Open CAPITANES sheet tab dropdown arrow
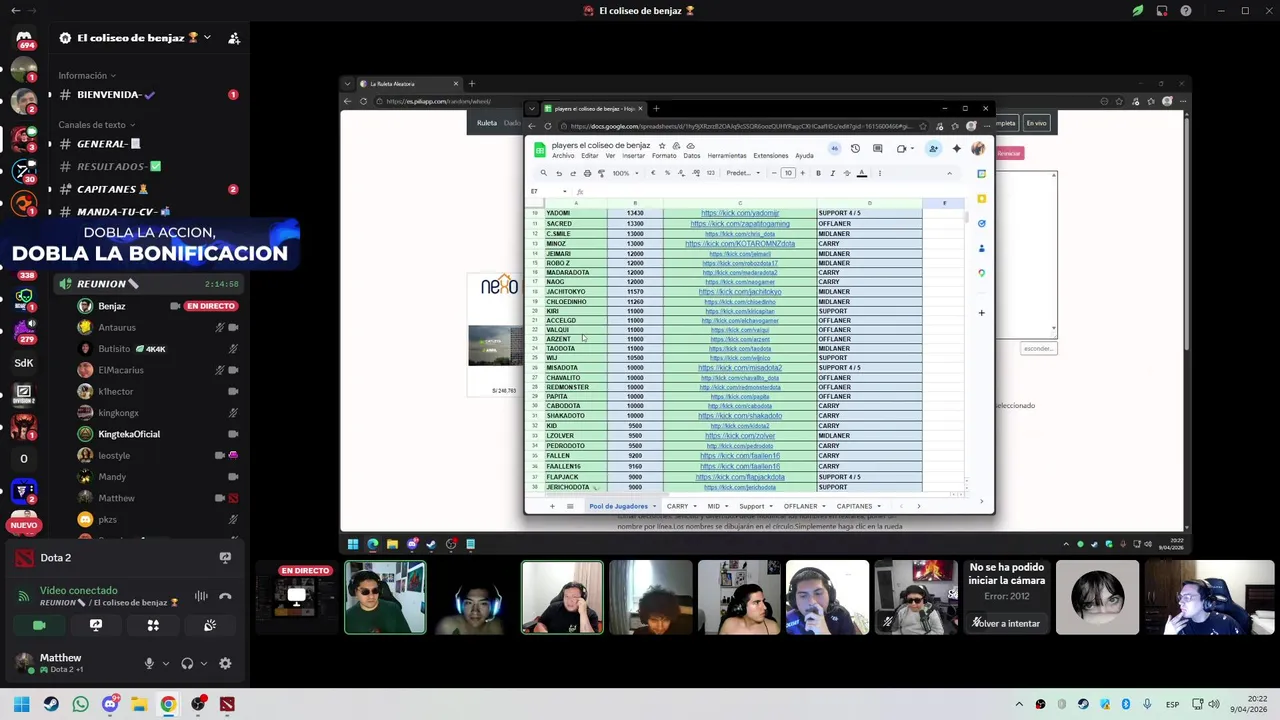The height and width of the screenshot is (720, 1280). pyautogui.click(x=880, y=506)
